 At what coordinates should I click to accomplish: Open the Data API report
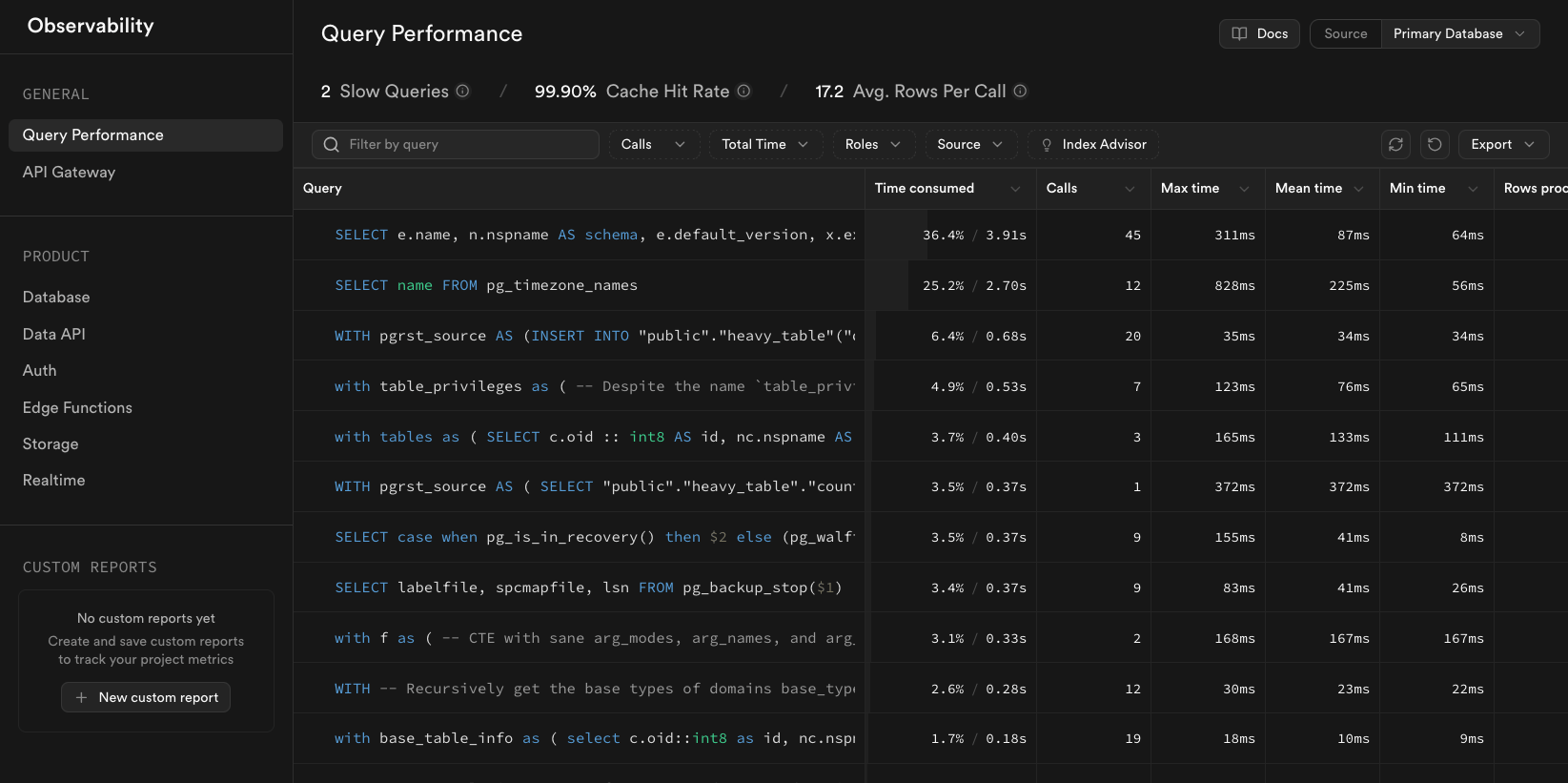(54, 334)
